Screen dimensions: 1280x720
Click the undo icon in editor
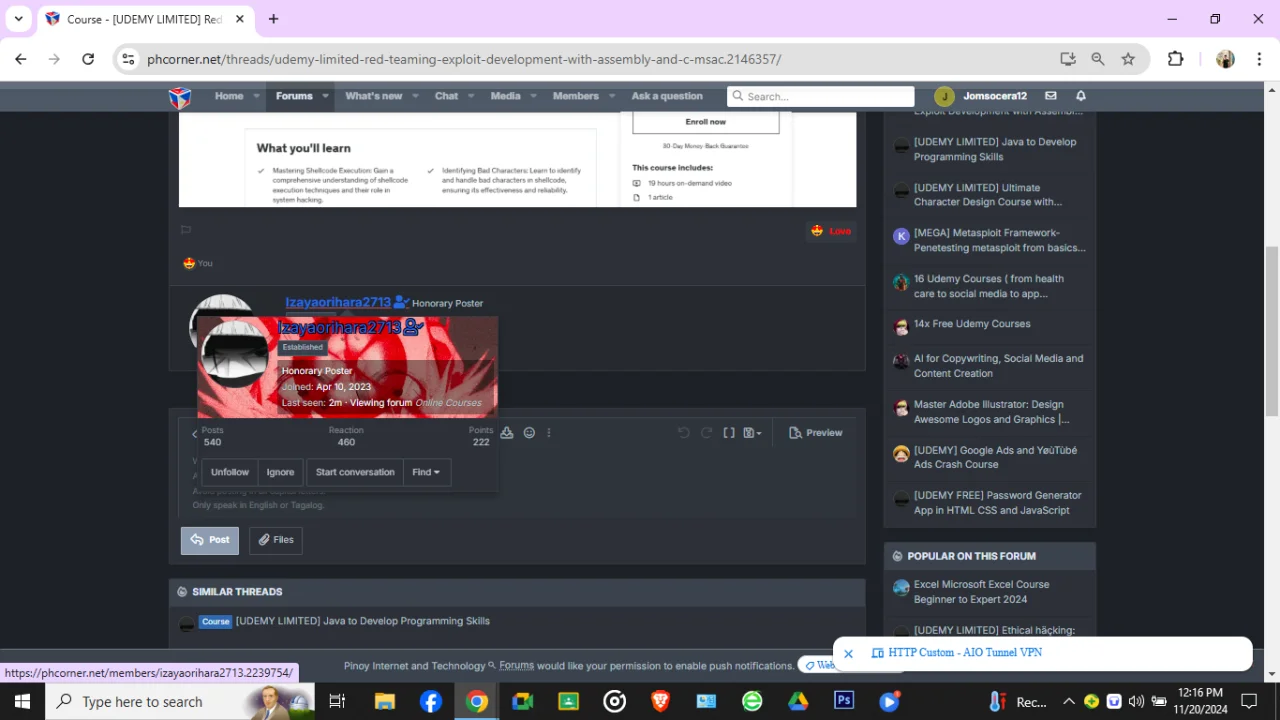(x=684, y=433)
